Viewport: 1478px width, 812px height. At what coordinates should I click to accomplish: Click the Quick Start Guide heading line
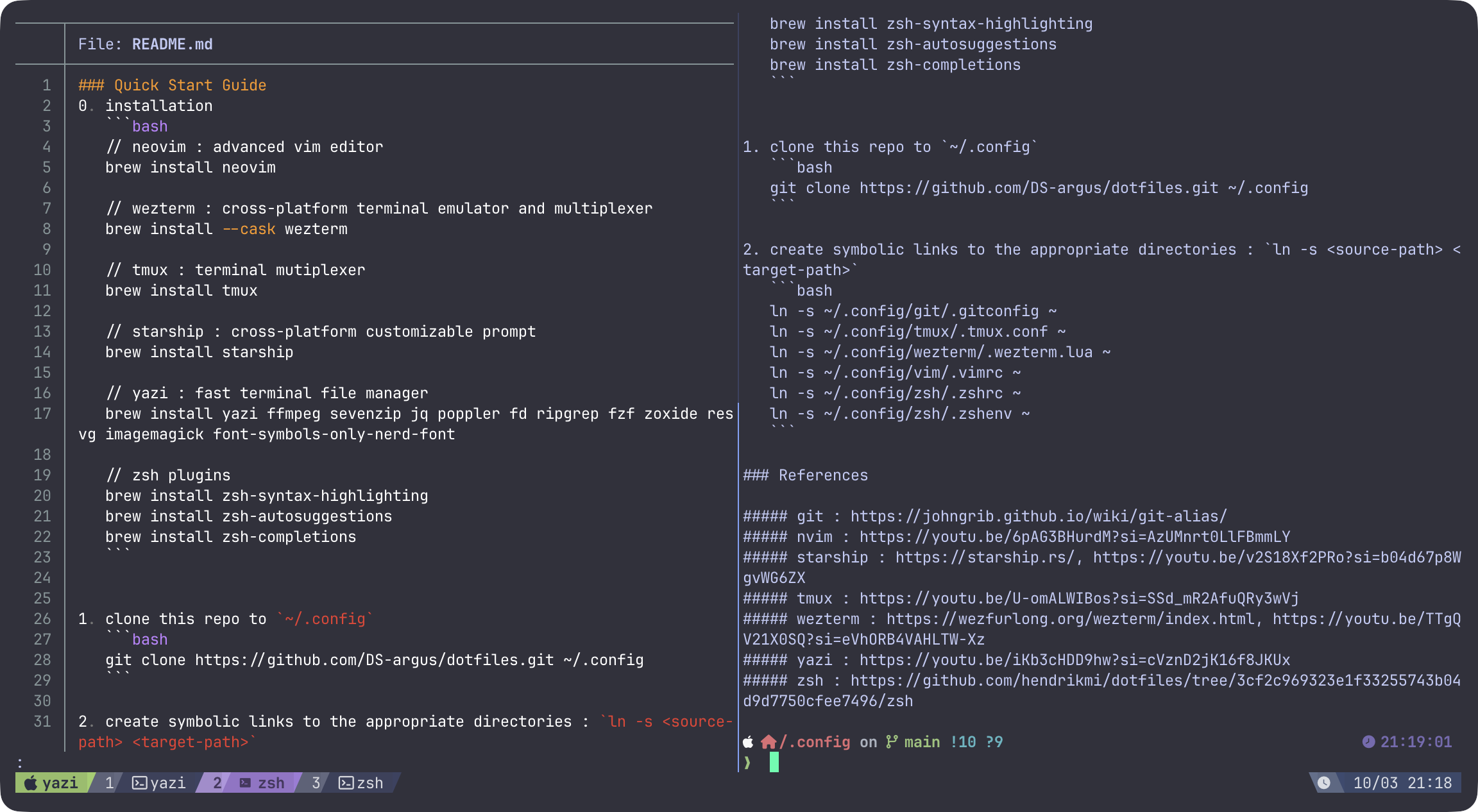click(x=172, y=85)
